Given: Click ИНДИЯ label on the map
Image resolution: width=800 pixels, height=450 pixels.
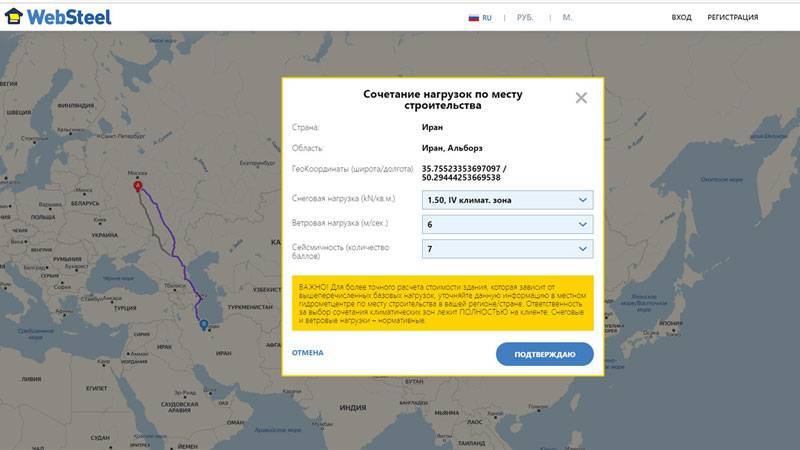Looking at the screenshot, I should coord(353,408).
